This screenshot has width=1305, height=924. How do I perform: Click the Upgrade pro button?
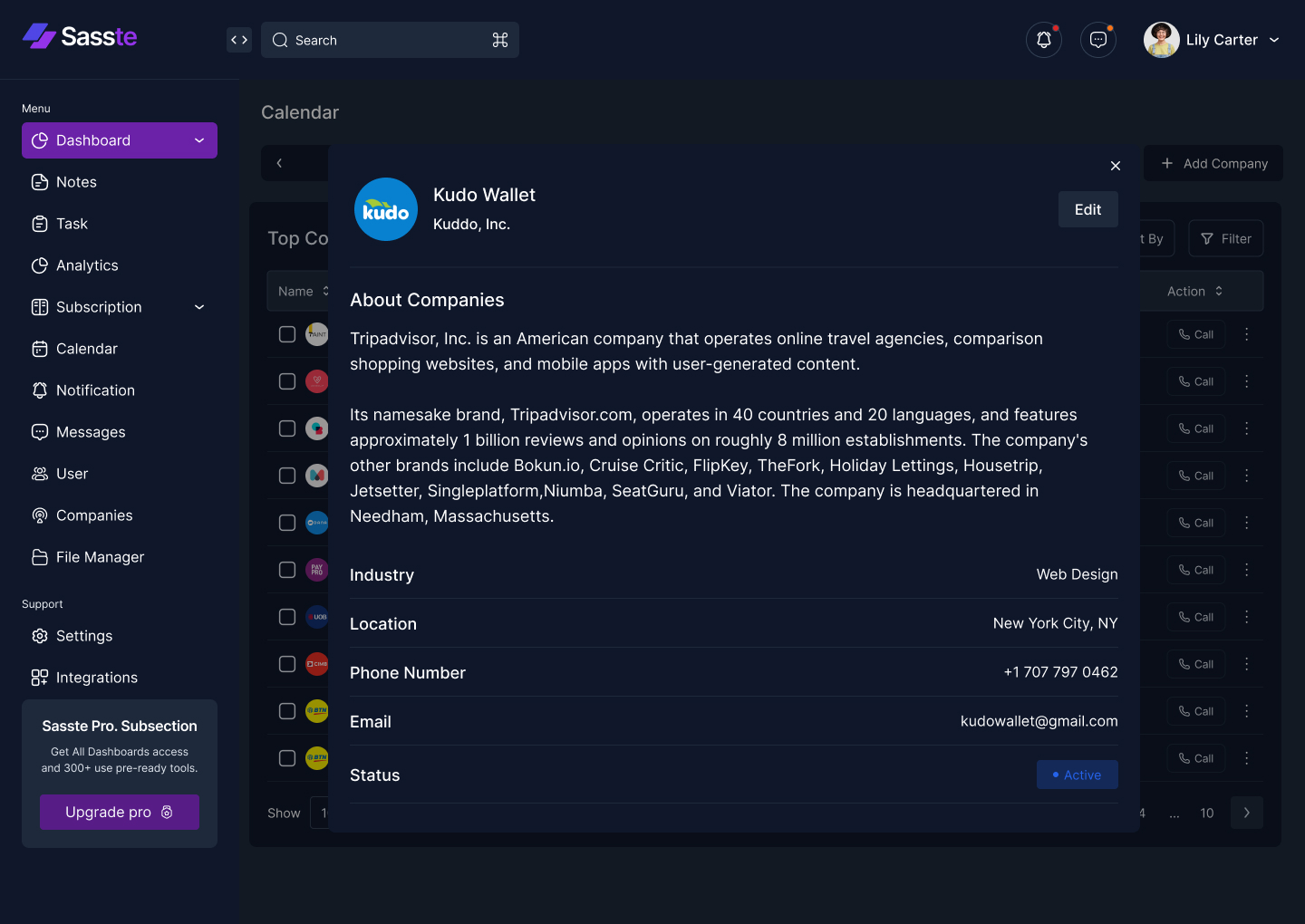coord(120,812)
